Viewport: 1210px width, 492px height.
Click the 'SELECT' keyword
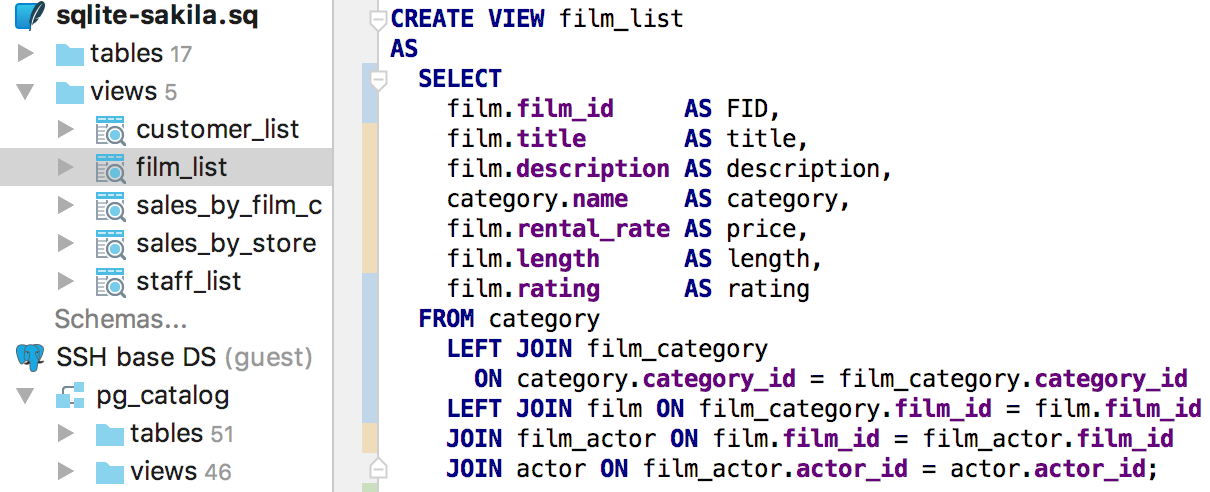pyautogui.click(x=460, y=79)
